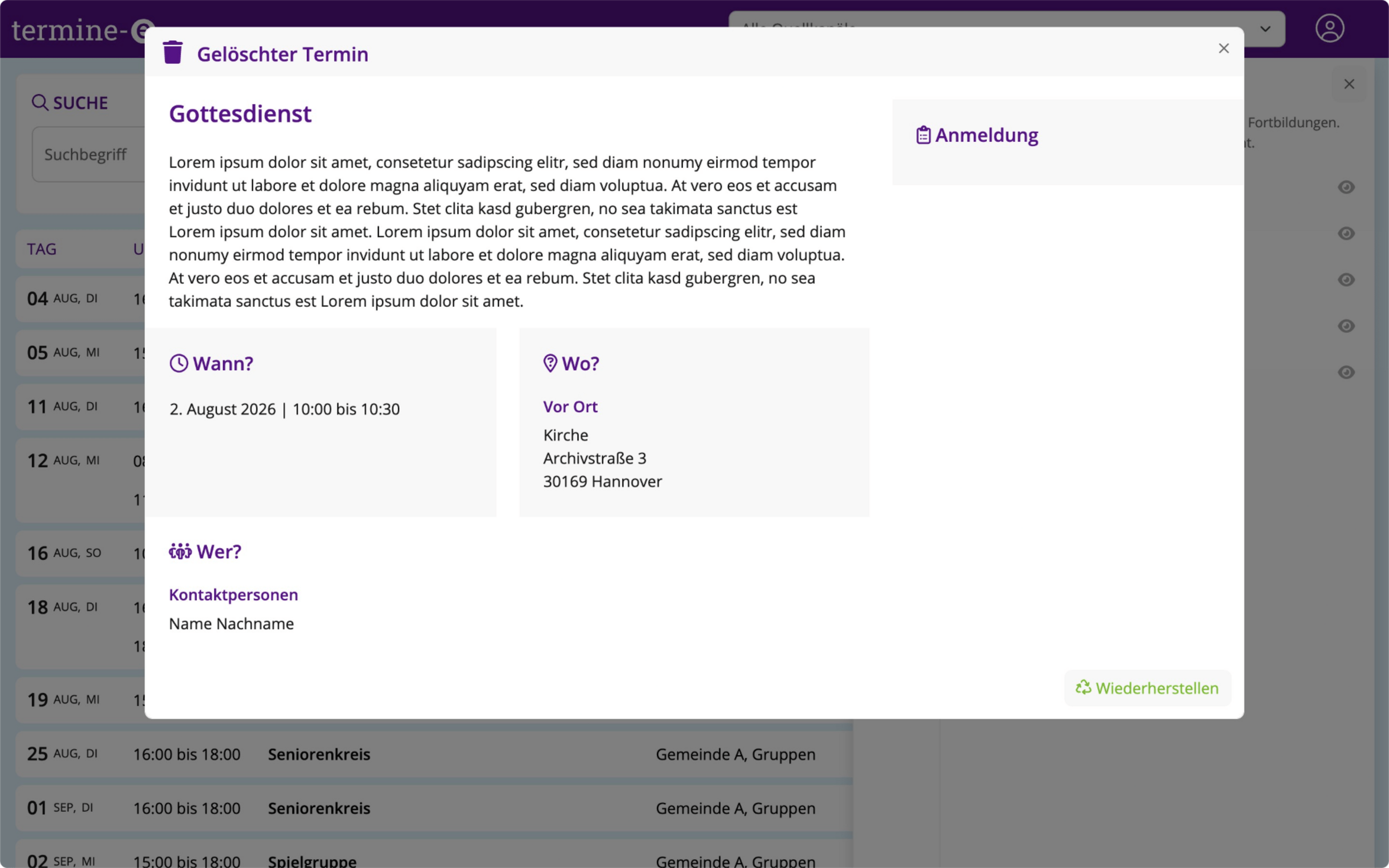Image resolution: width=1389 pixels, height=868 pixels.
Task: Click the 11 AUG, DI date row
Action: (80, 407)
